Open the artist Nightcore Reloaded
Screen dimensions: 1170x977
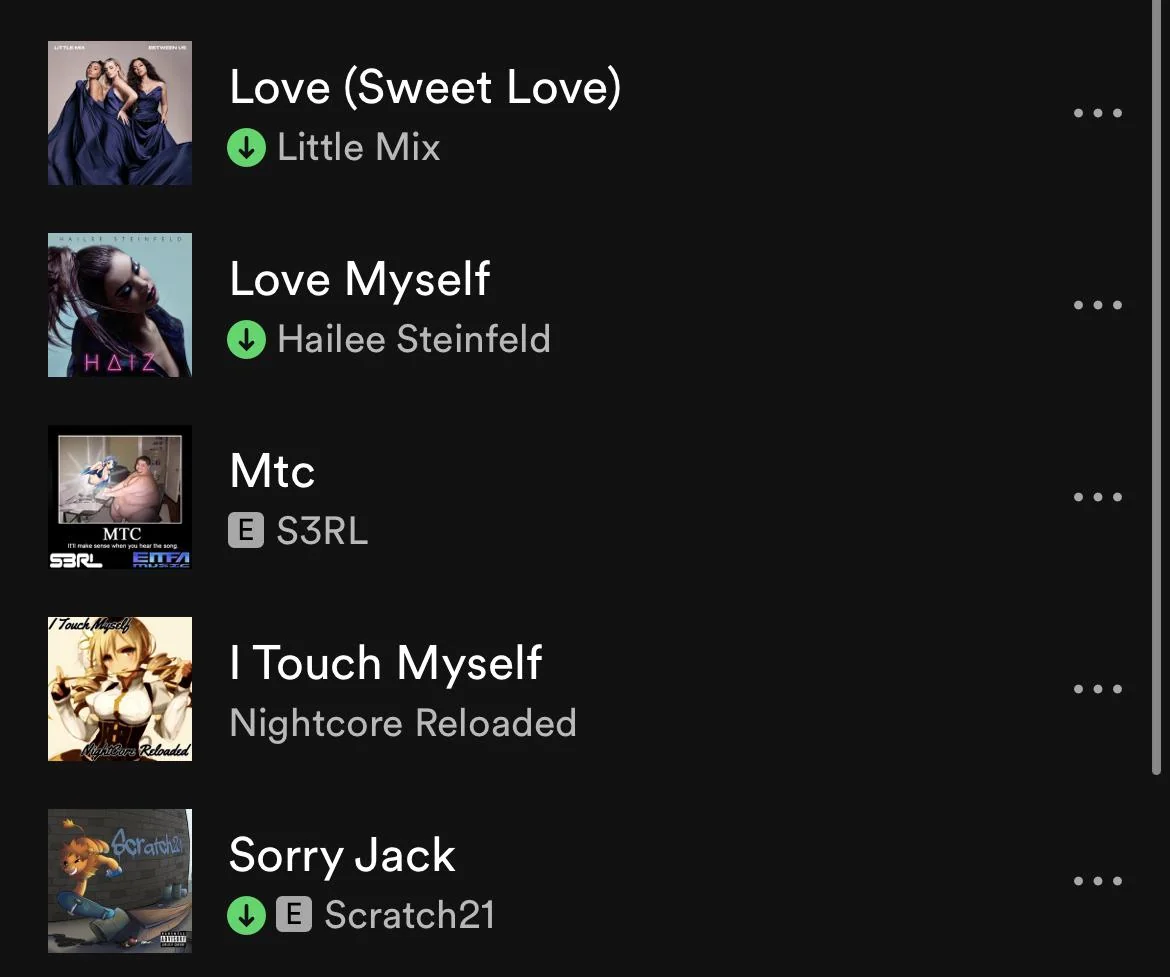click(402, 722)
